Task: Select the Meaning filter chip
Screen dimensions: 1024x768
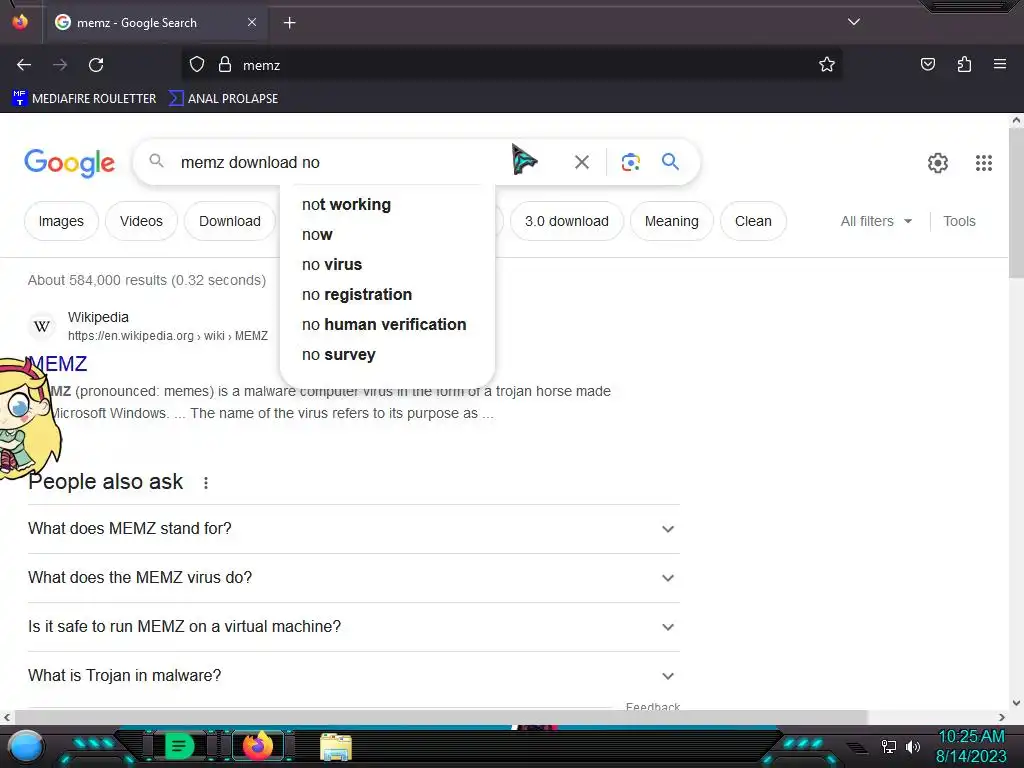Action: tap(672, 221)
